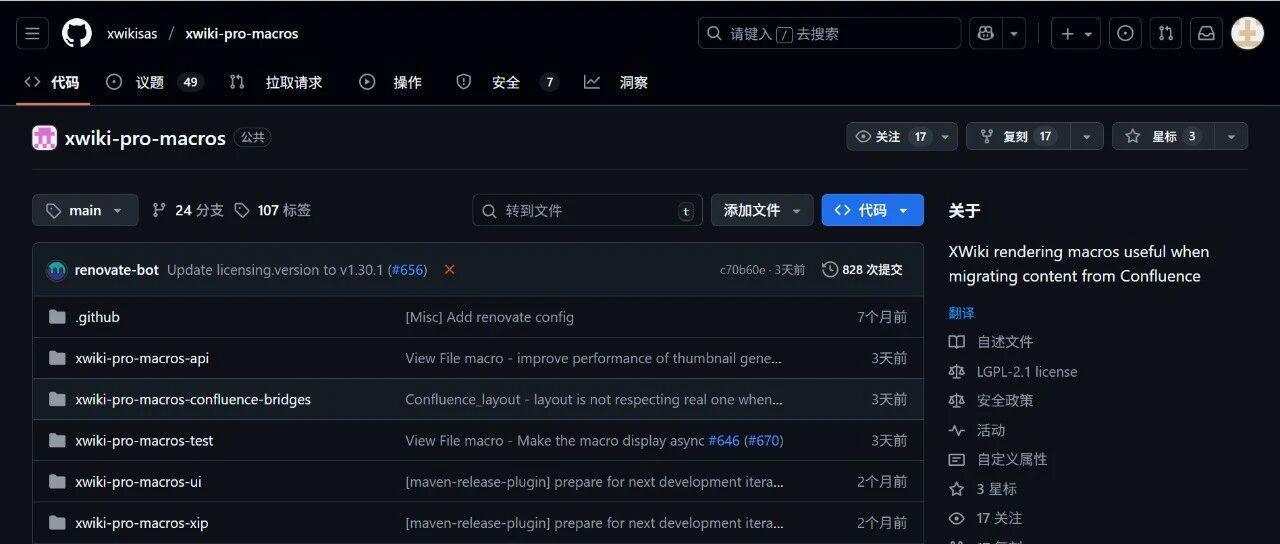Open the [Misc] Add renovate config commit

pos(489,317)
